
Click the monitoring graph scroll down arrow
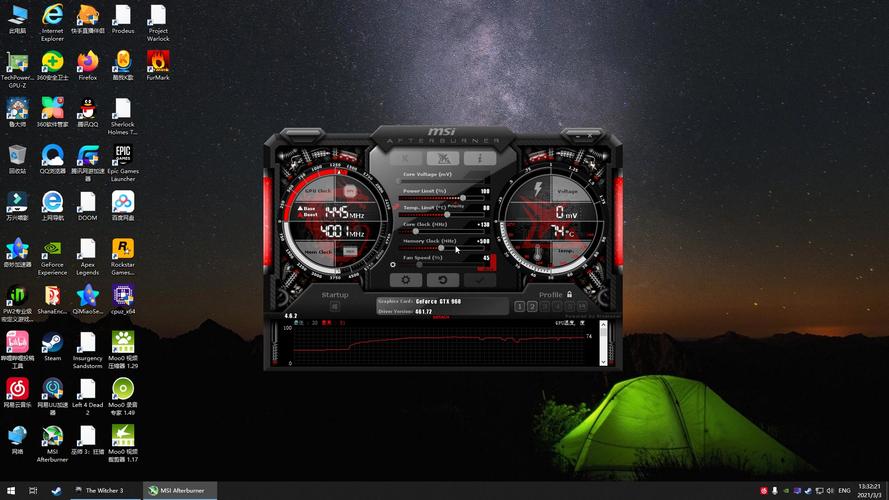(603, 362)
